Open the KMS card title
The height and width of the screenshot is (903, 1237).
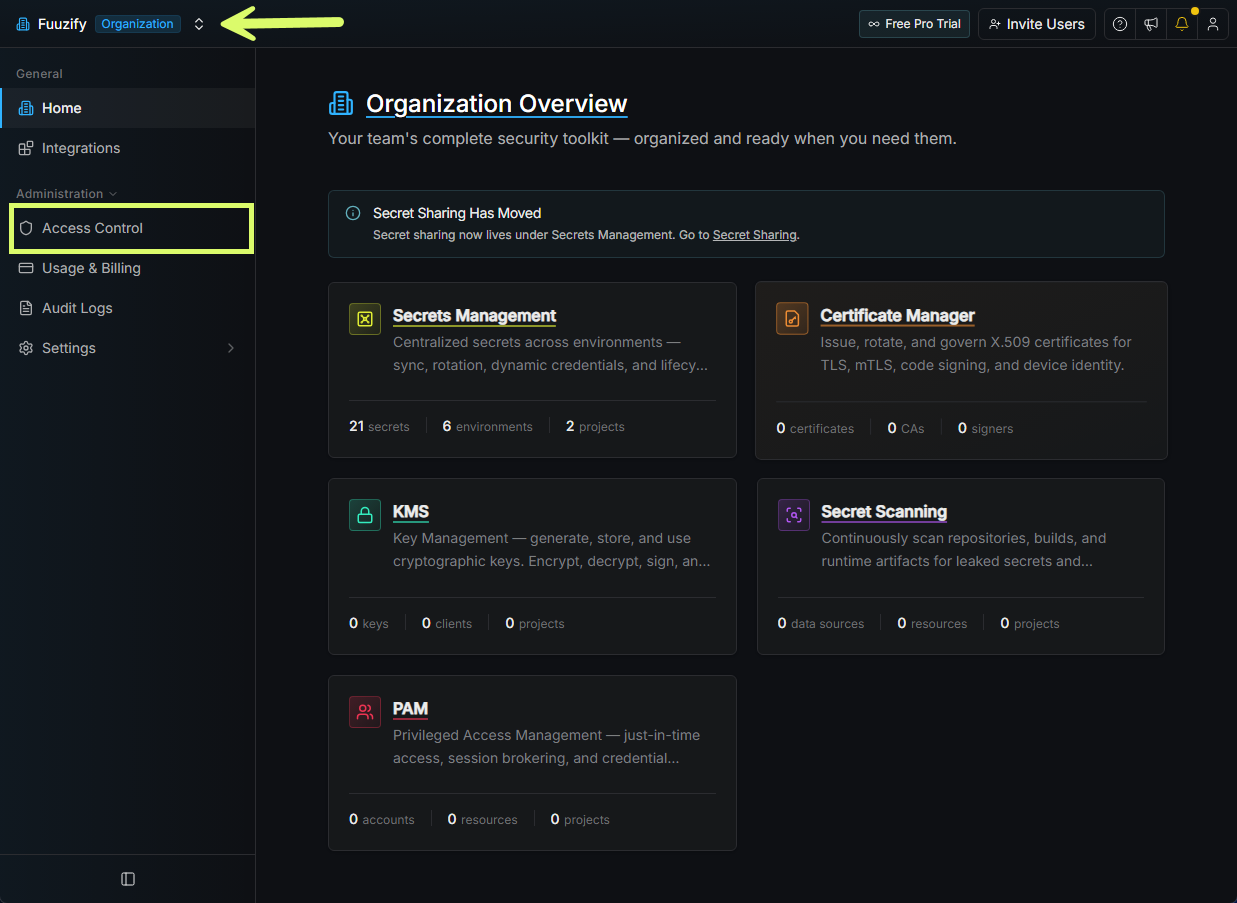pyautogui.click(x=411, y=512)
